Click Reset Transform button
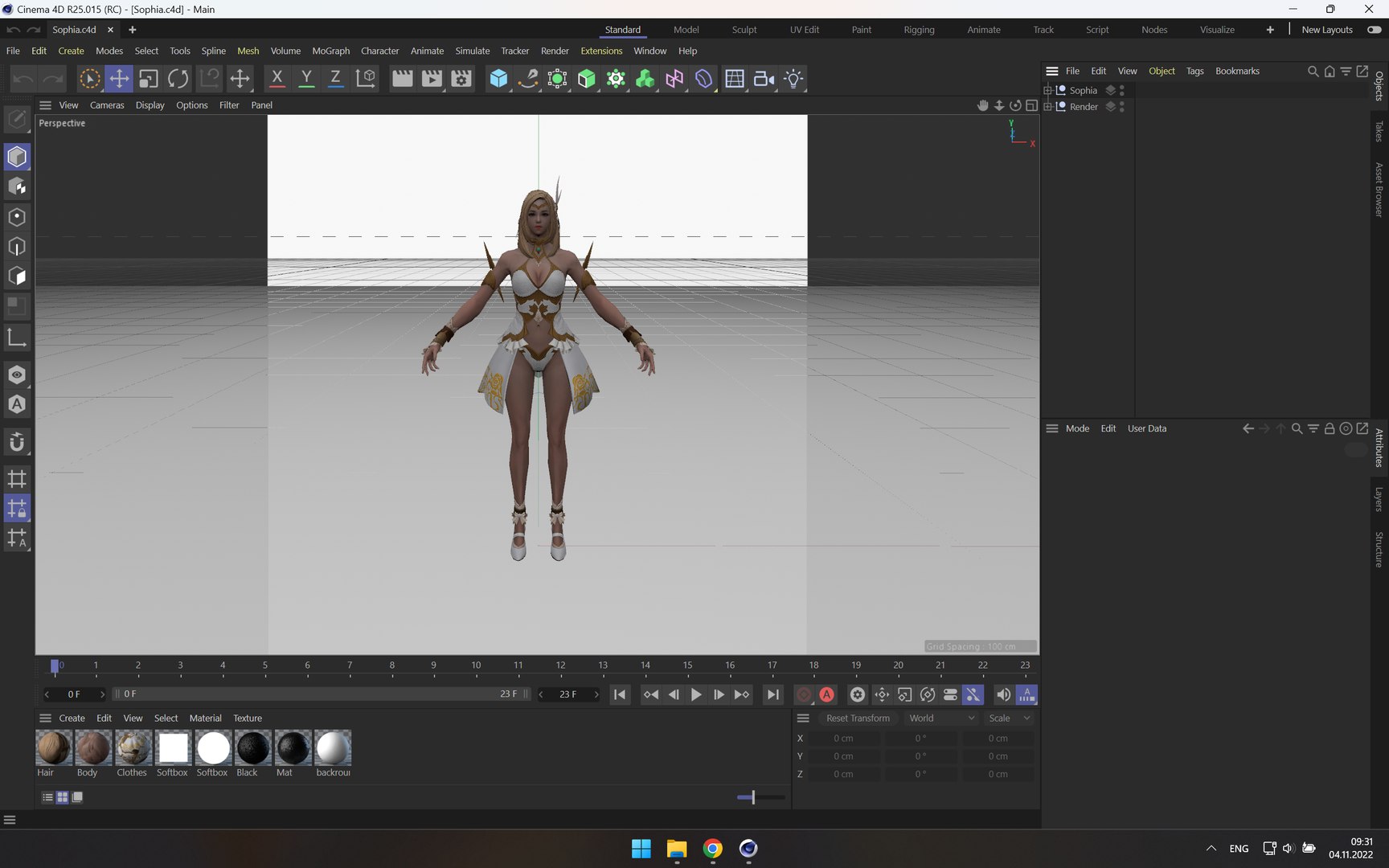 pyautogui.click(x=858, y=719)
